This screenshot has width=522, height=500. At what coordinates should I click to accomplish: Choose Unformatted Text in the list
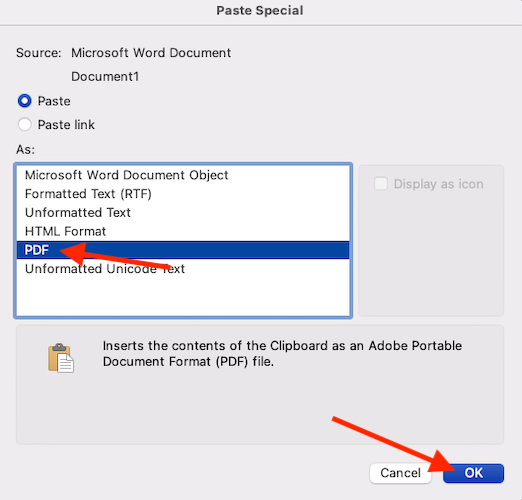click(183, 212)
